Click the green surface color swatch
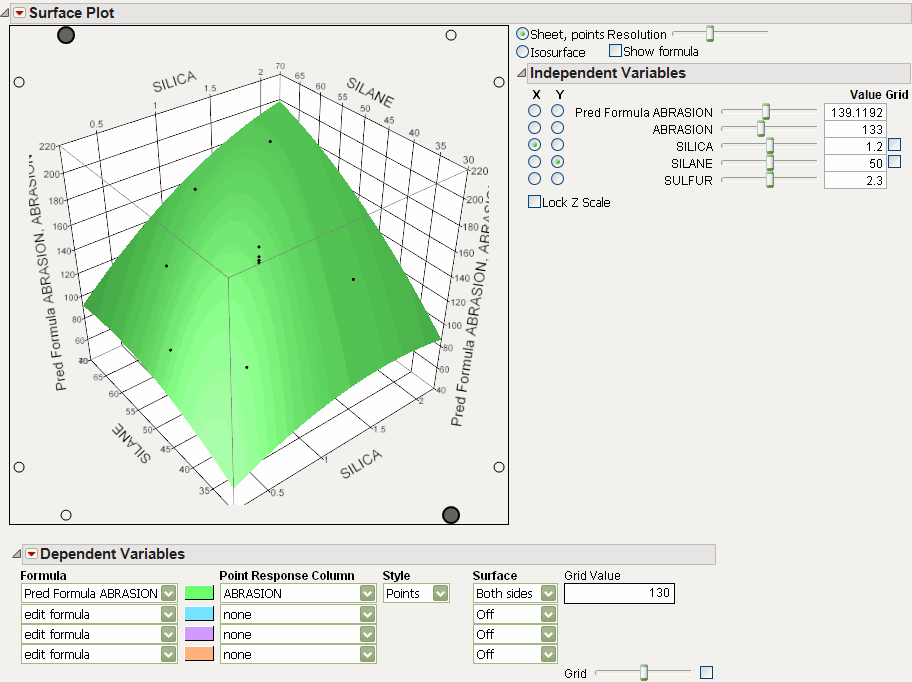 point(200,594)
